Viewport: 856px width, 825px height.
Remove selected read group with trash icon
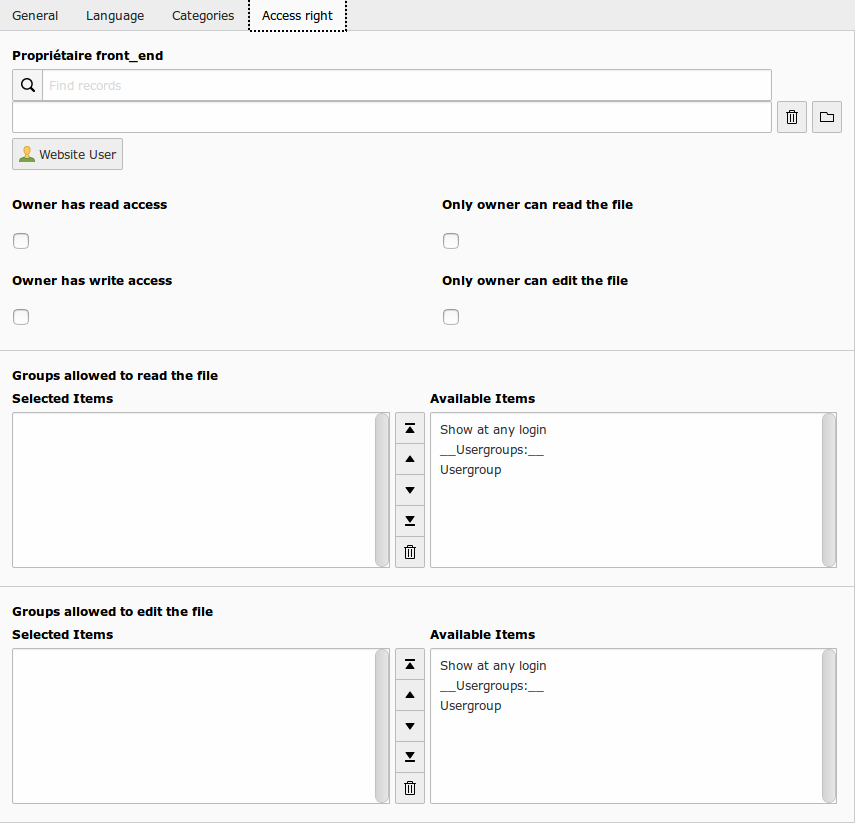(x=410, y=552)
